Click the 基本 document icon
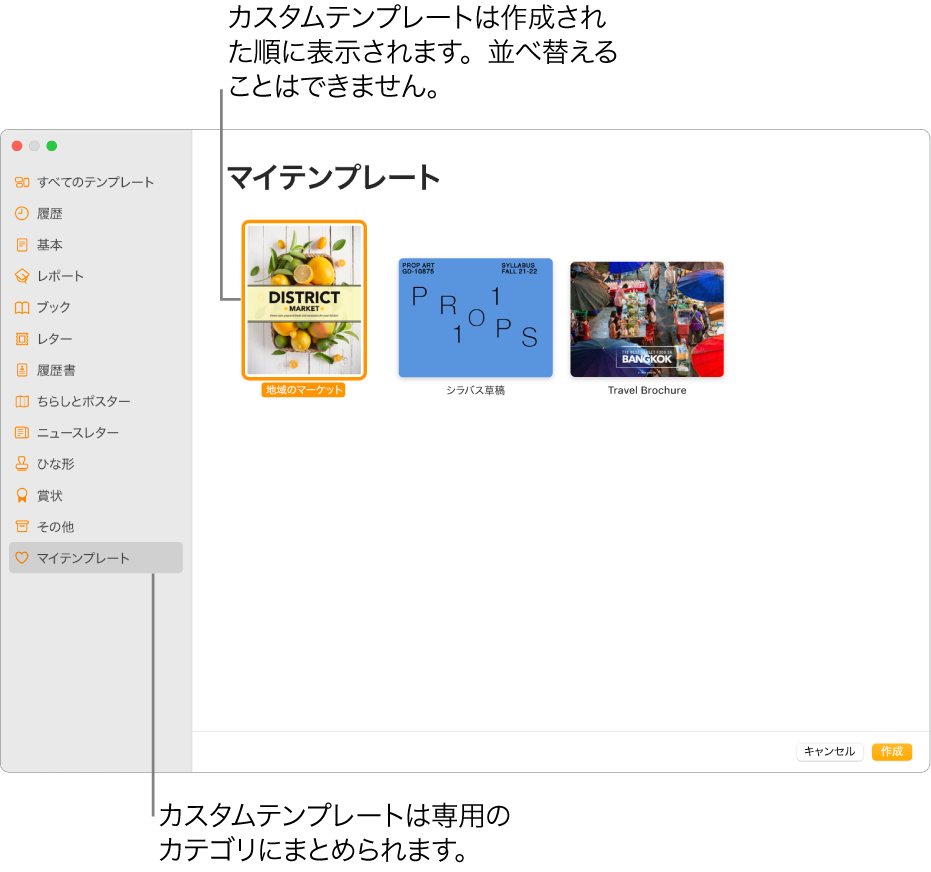 coord(22,245)
